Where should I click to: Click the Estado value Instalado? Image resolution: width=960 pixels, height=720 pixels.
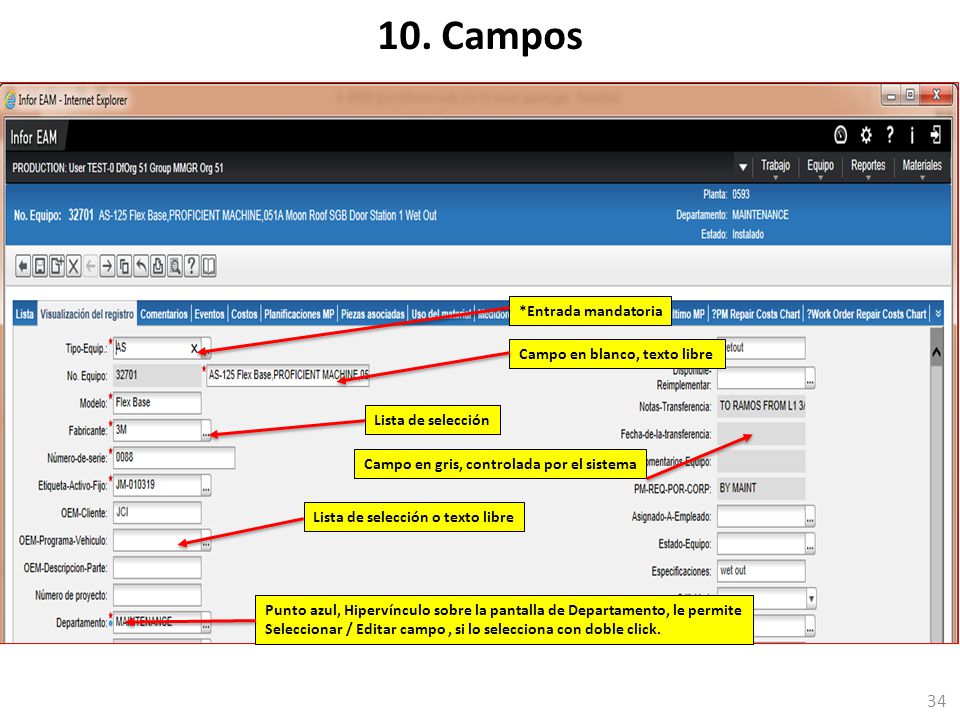(x=748, y=234)
